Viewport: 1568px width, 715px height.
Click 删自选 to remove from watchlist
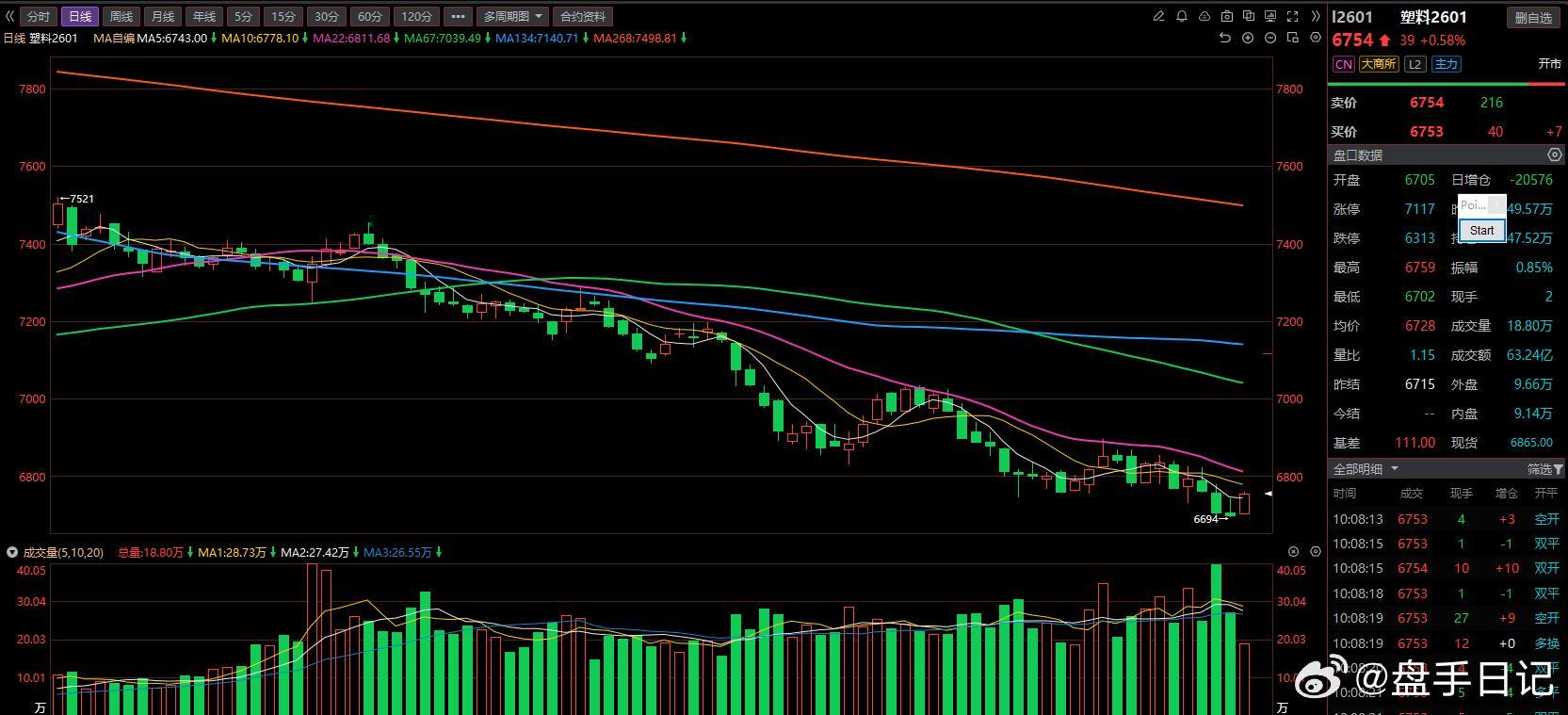[1533, 18]
